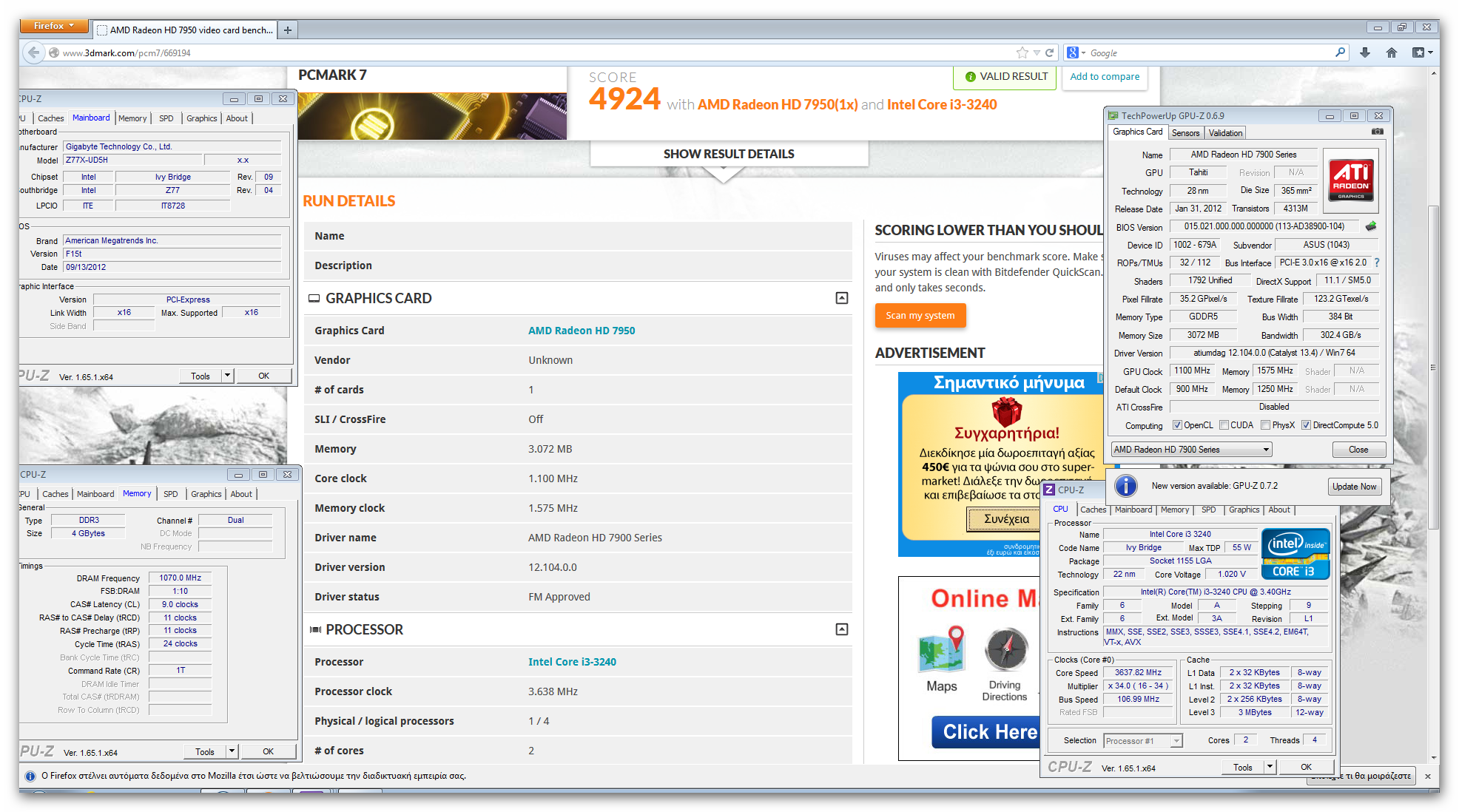Viewport: 1459px width, 812px height.
Task: Open Intel Core i3-3240 processor link
Action: click(572, 662)
